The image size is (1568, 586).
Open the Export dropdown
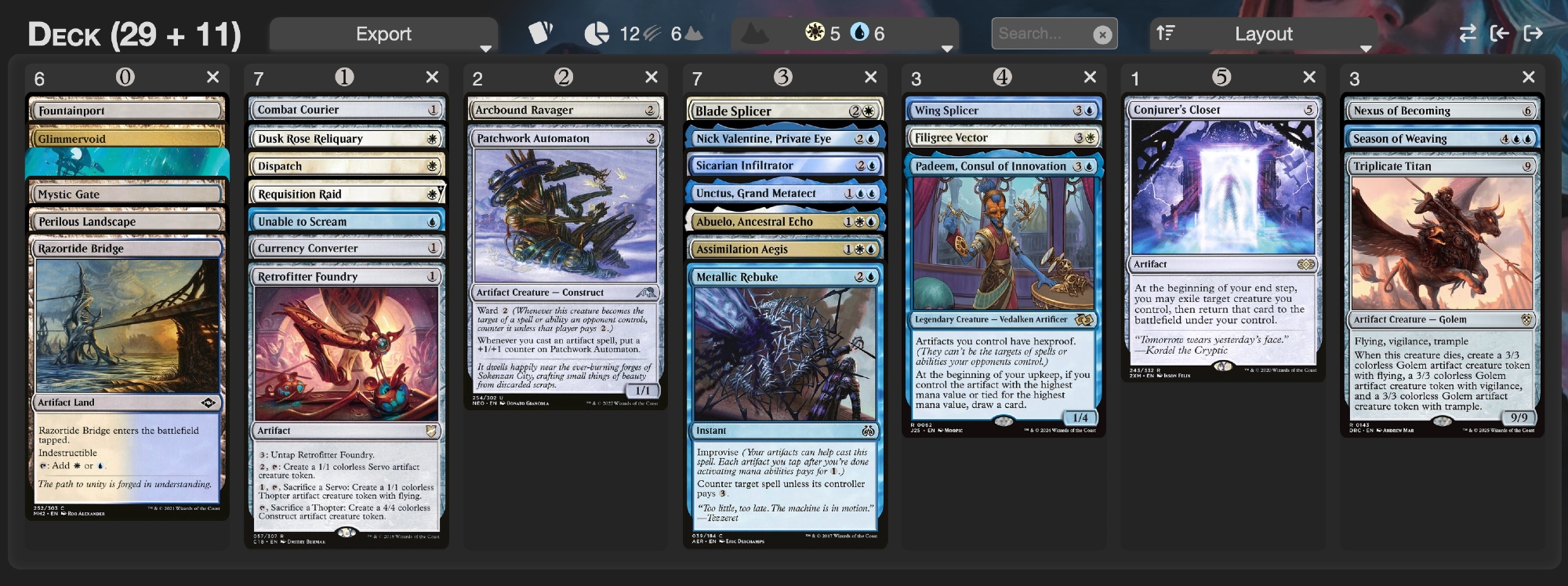(383, 34)
